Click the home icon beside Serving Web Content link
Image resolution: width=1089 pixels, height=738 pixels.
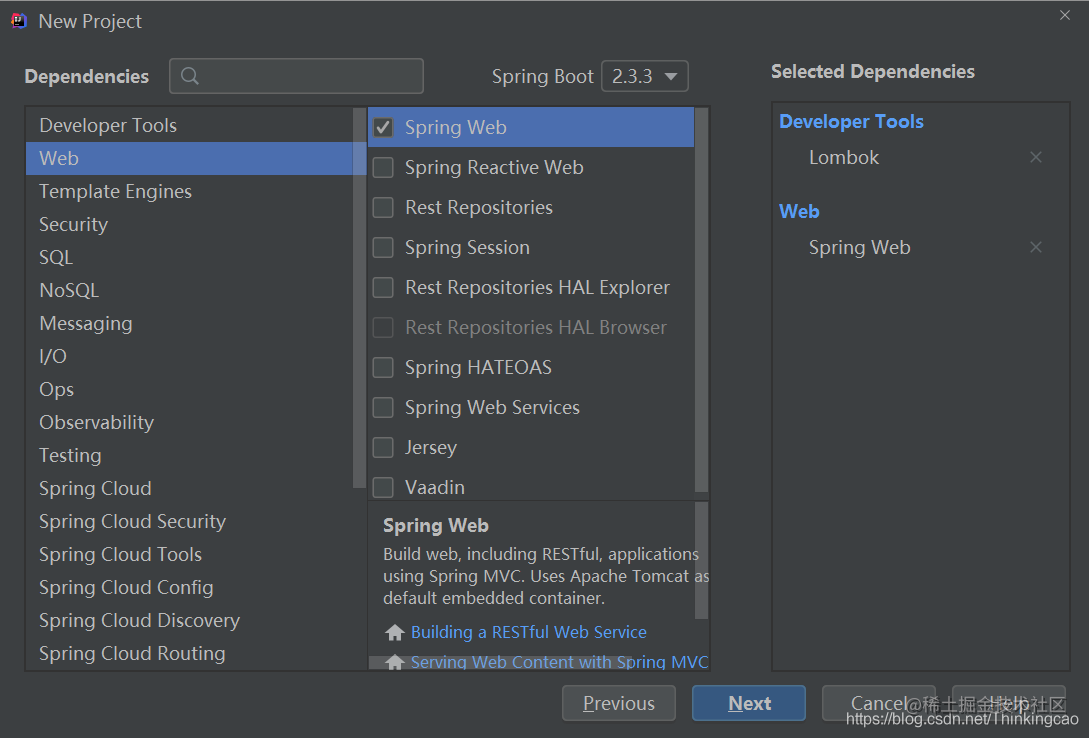pos(394,661)
